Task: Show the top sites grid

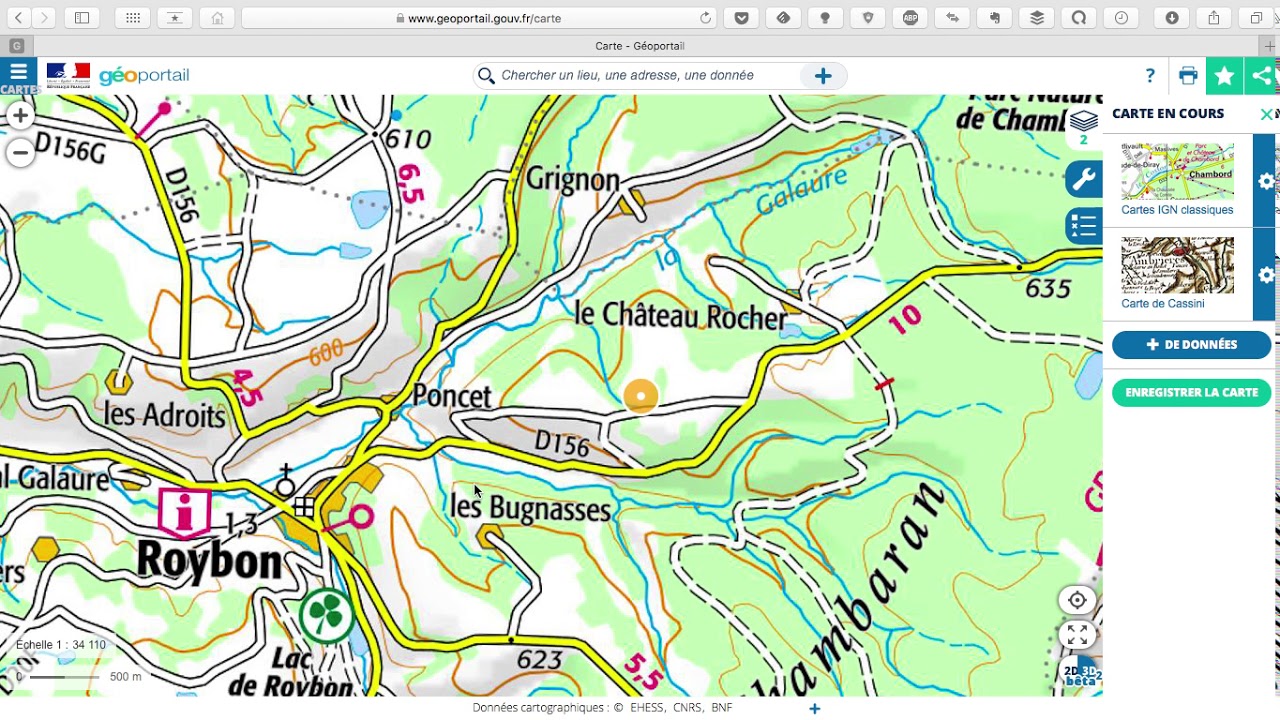Action: 132,18
